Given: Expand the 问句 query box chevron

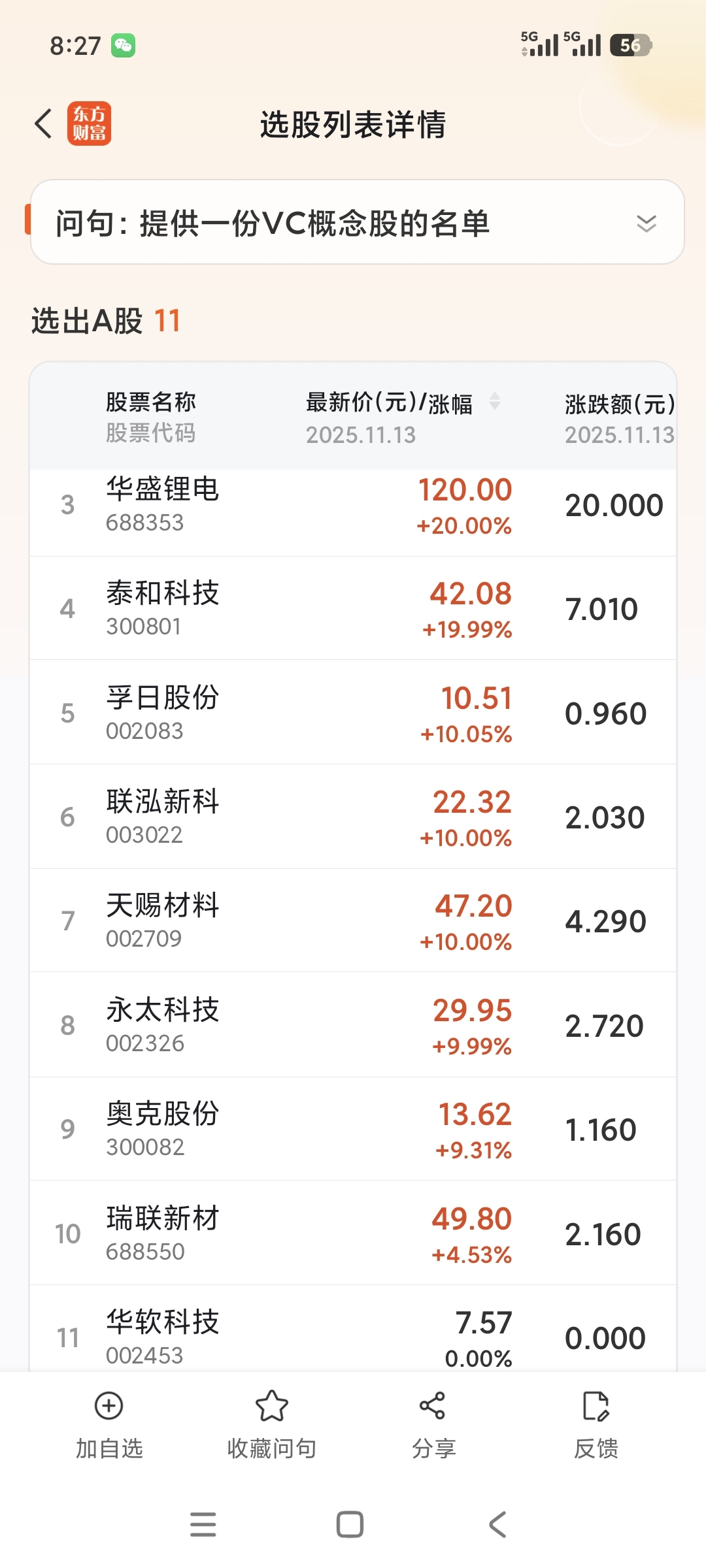Looking at the screenshot, I should (x=647, y=223).
